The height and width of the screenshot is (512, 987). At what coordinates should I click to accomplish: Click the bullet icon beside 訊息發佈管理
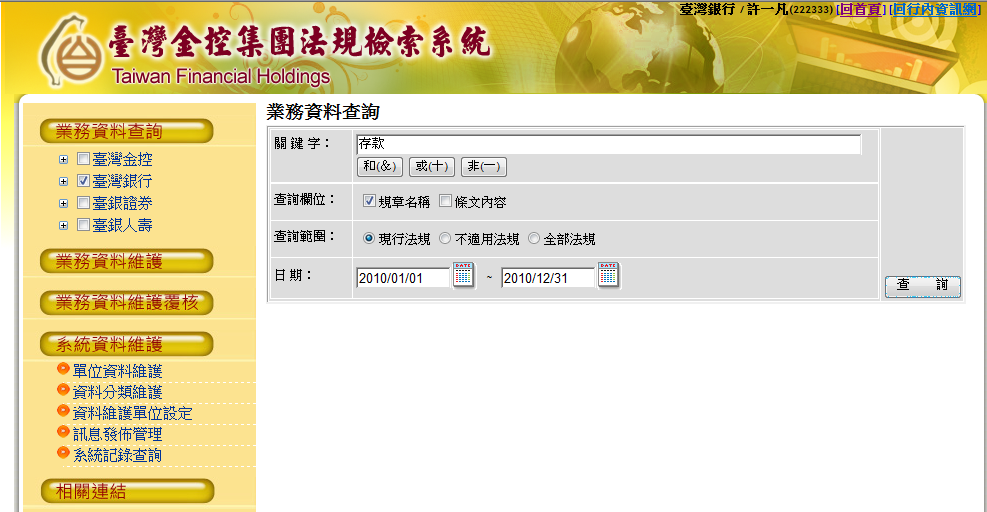pyautogui.click(x=63, y=431)
